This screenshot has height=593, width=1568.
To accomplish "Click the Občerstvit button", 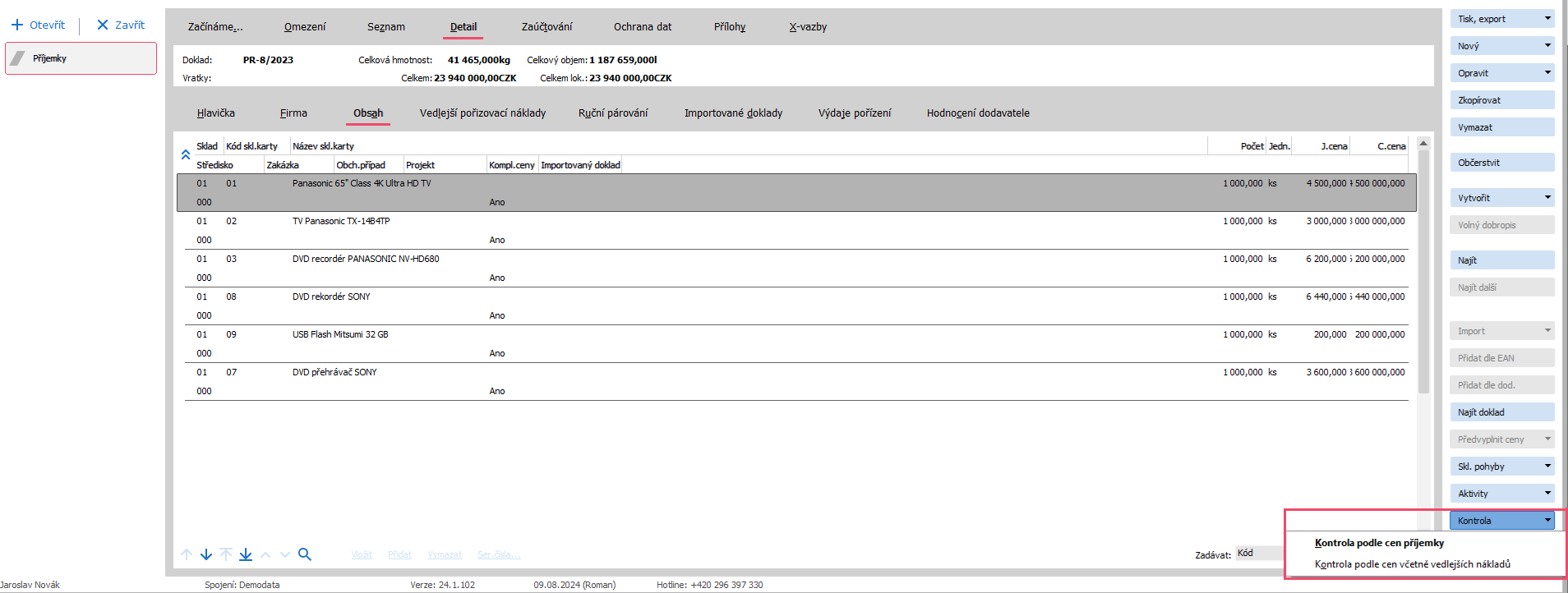I will pos(1502,163).
